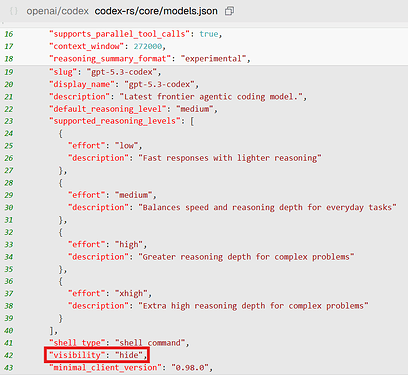The image size is (408, 375).
Task: Click the "experimental" value
Action: 213,59
